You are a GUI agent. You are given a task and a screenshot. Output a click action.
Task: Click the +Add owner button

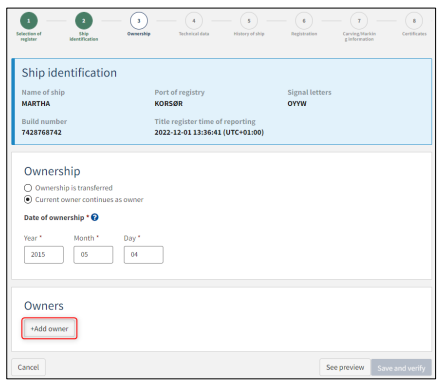49,329
